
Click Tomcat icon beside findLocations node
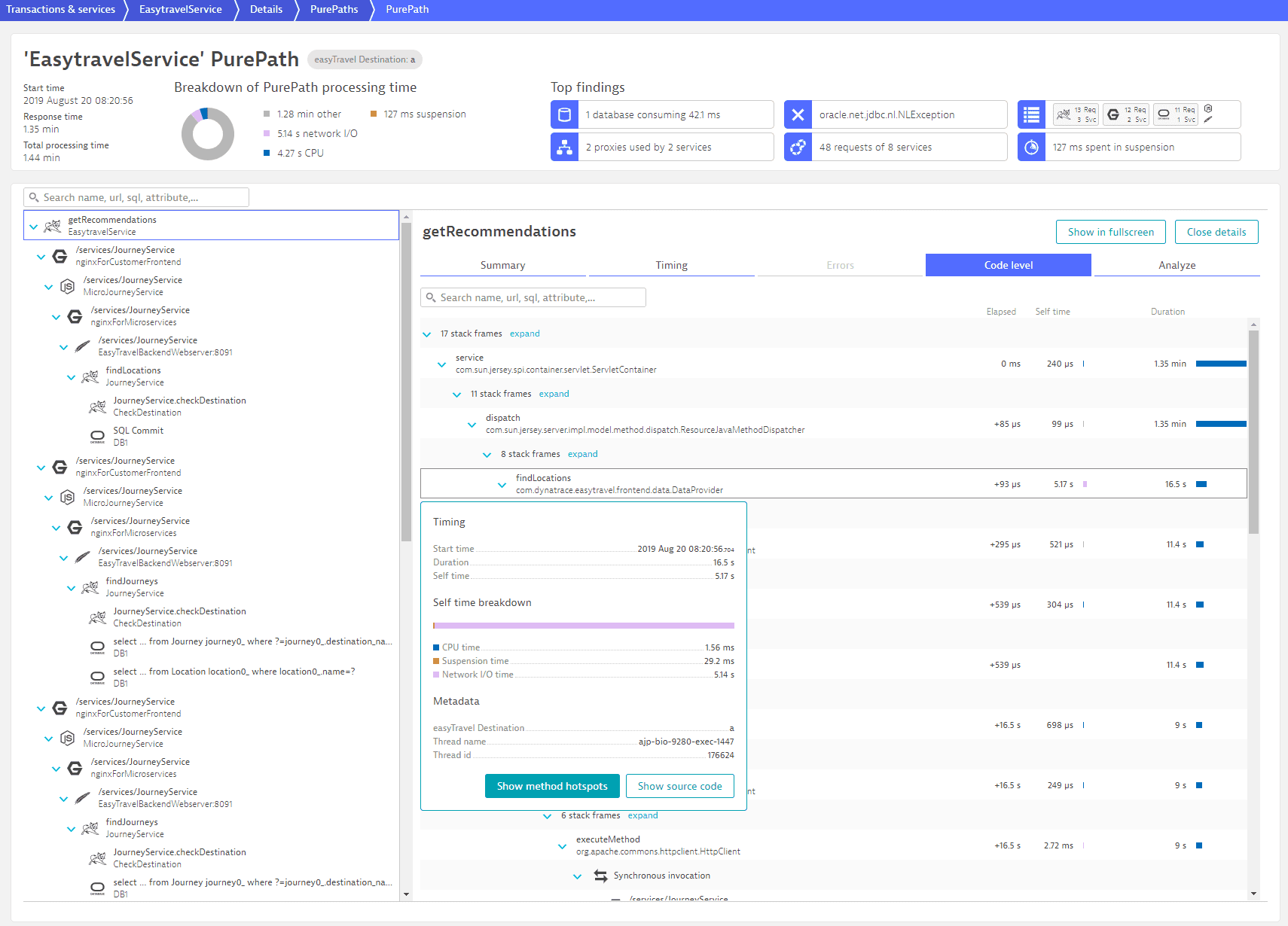coord(90,376)
